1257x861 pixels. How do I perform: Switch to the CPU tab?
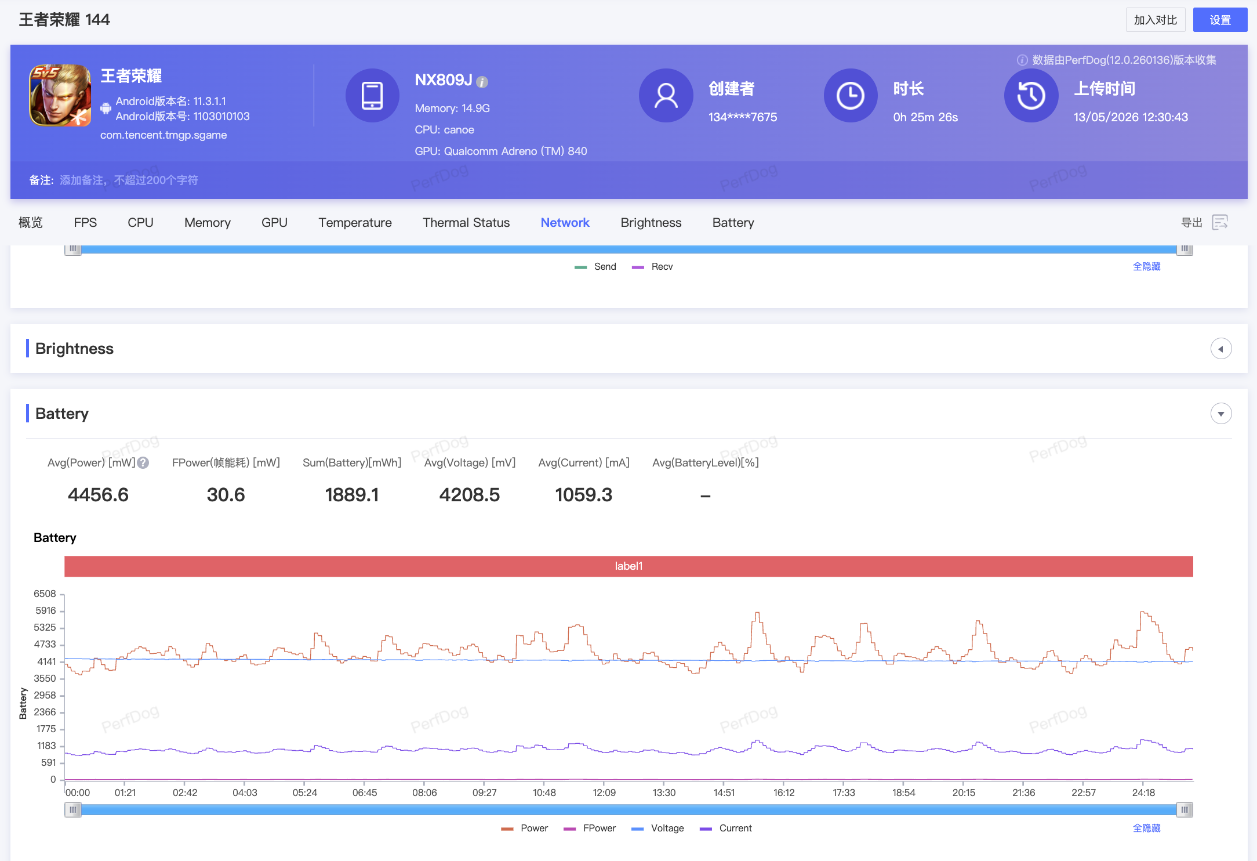pyautogui.click(x=140, y=222)
